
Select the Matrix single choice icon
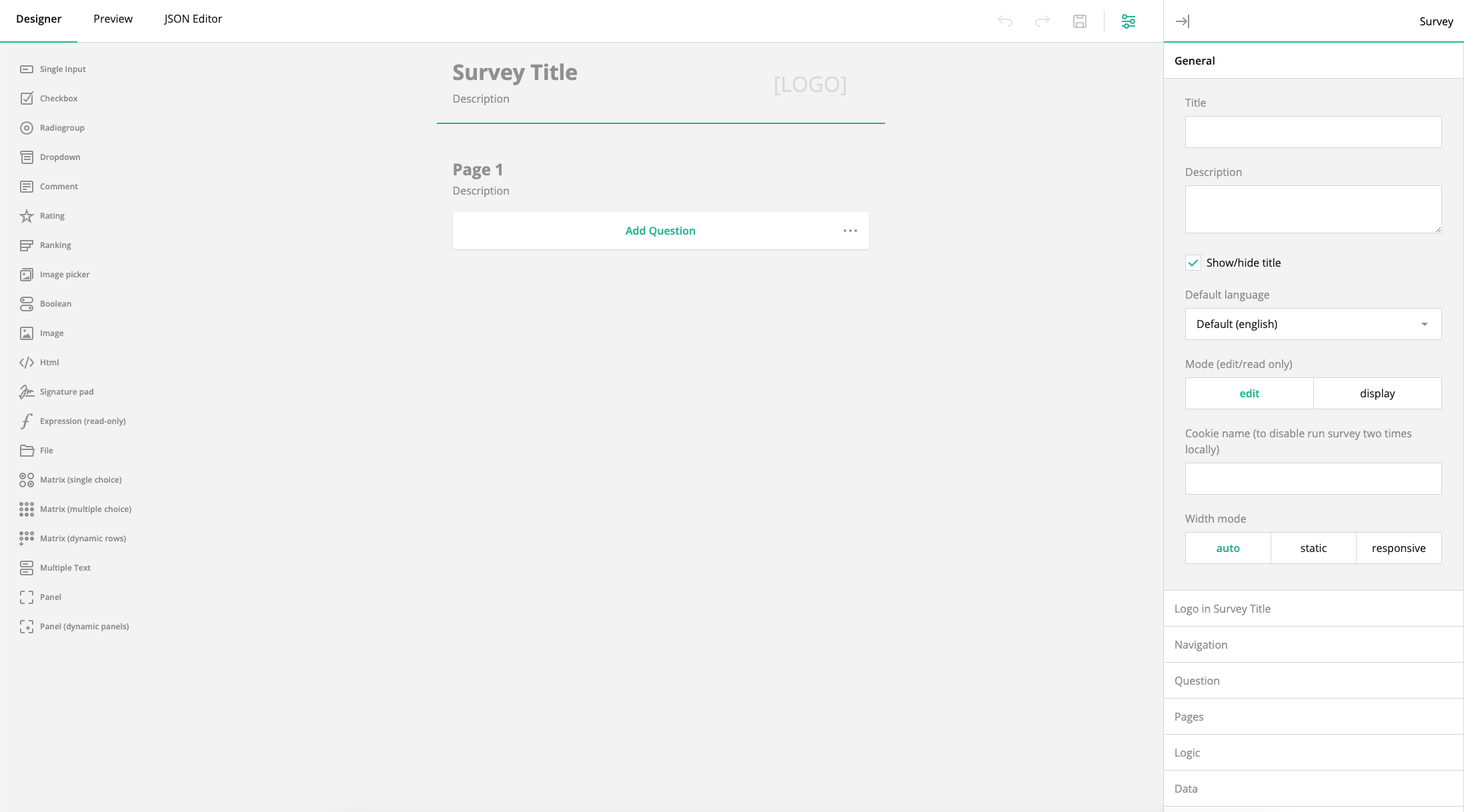(x=27, y=480)
